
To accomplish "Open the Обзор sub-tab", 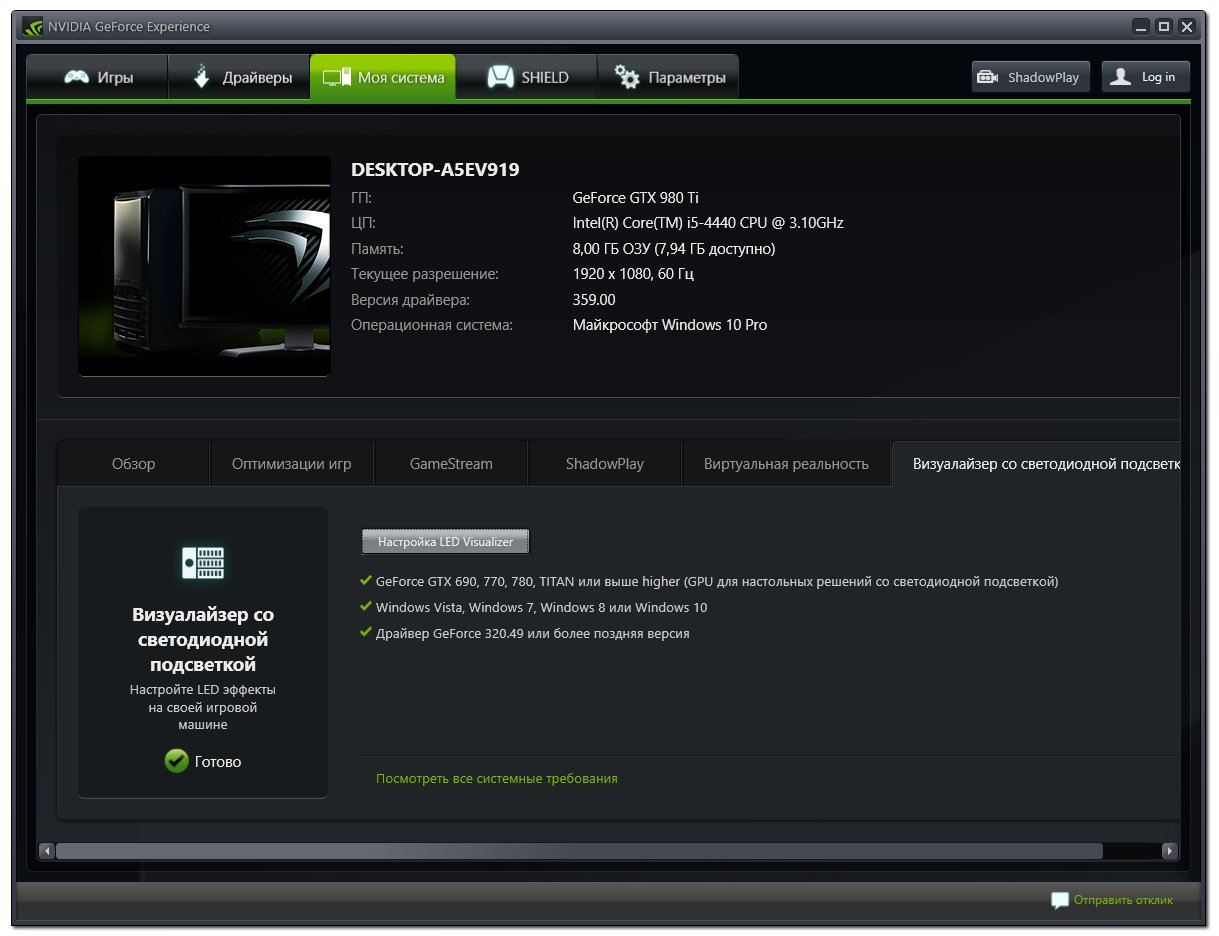I will [133, 464].
